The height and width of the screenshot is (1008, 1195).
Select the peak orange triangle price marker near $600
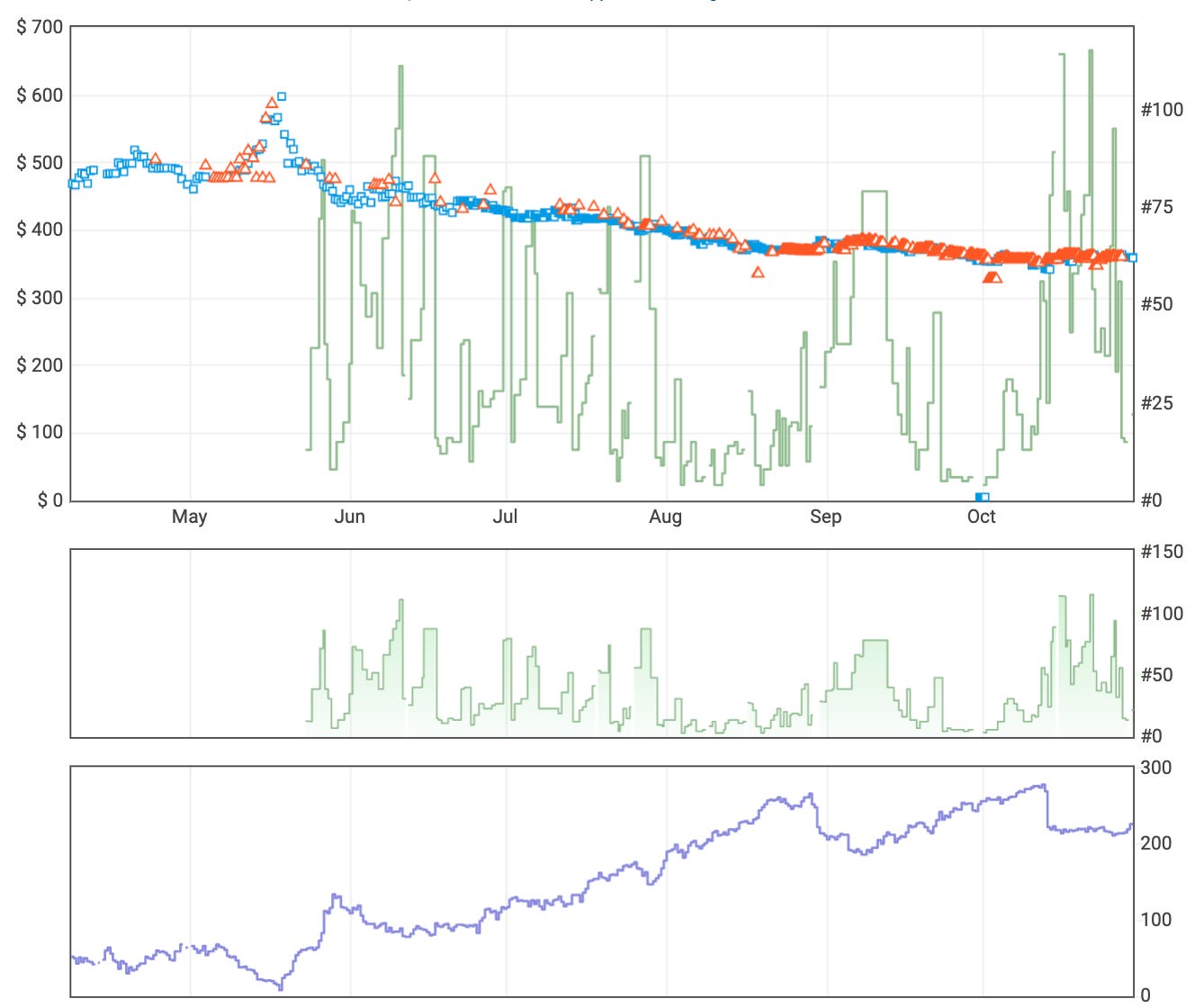click(x=272, y=103)
